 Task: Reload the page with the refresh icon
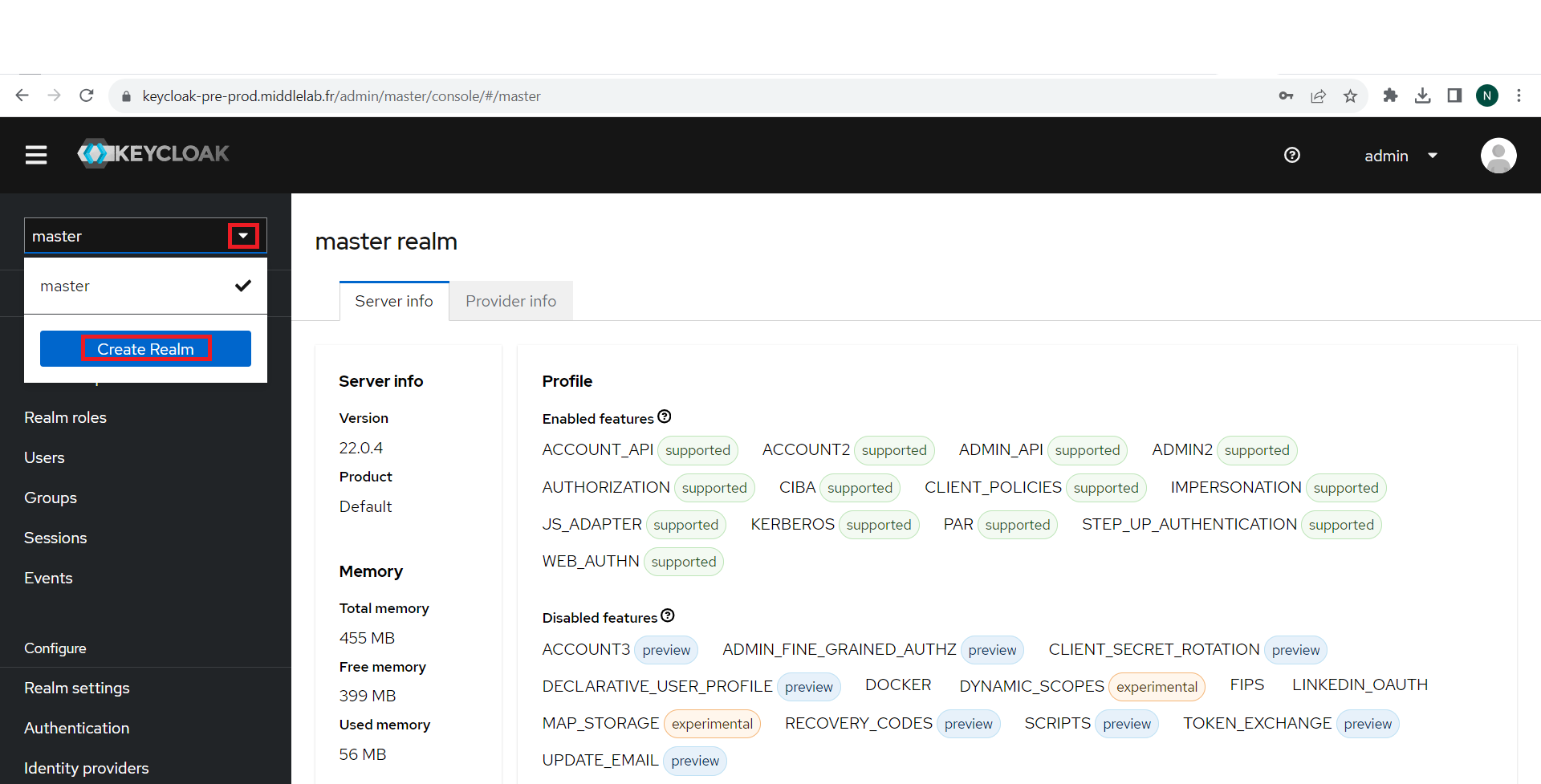86,95
